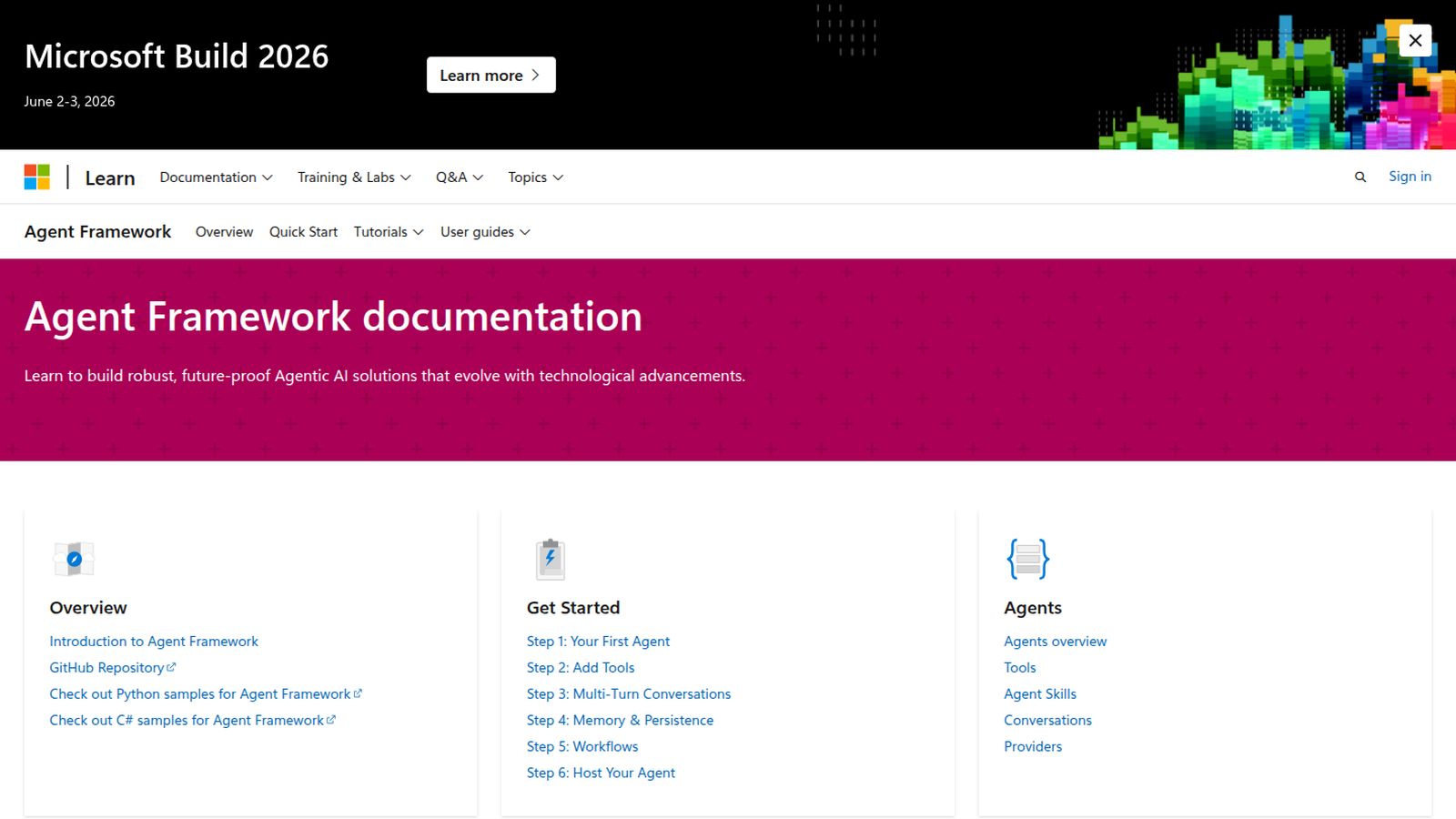Click the Agents card heading
The image size is (1456, 819).
1033,608
